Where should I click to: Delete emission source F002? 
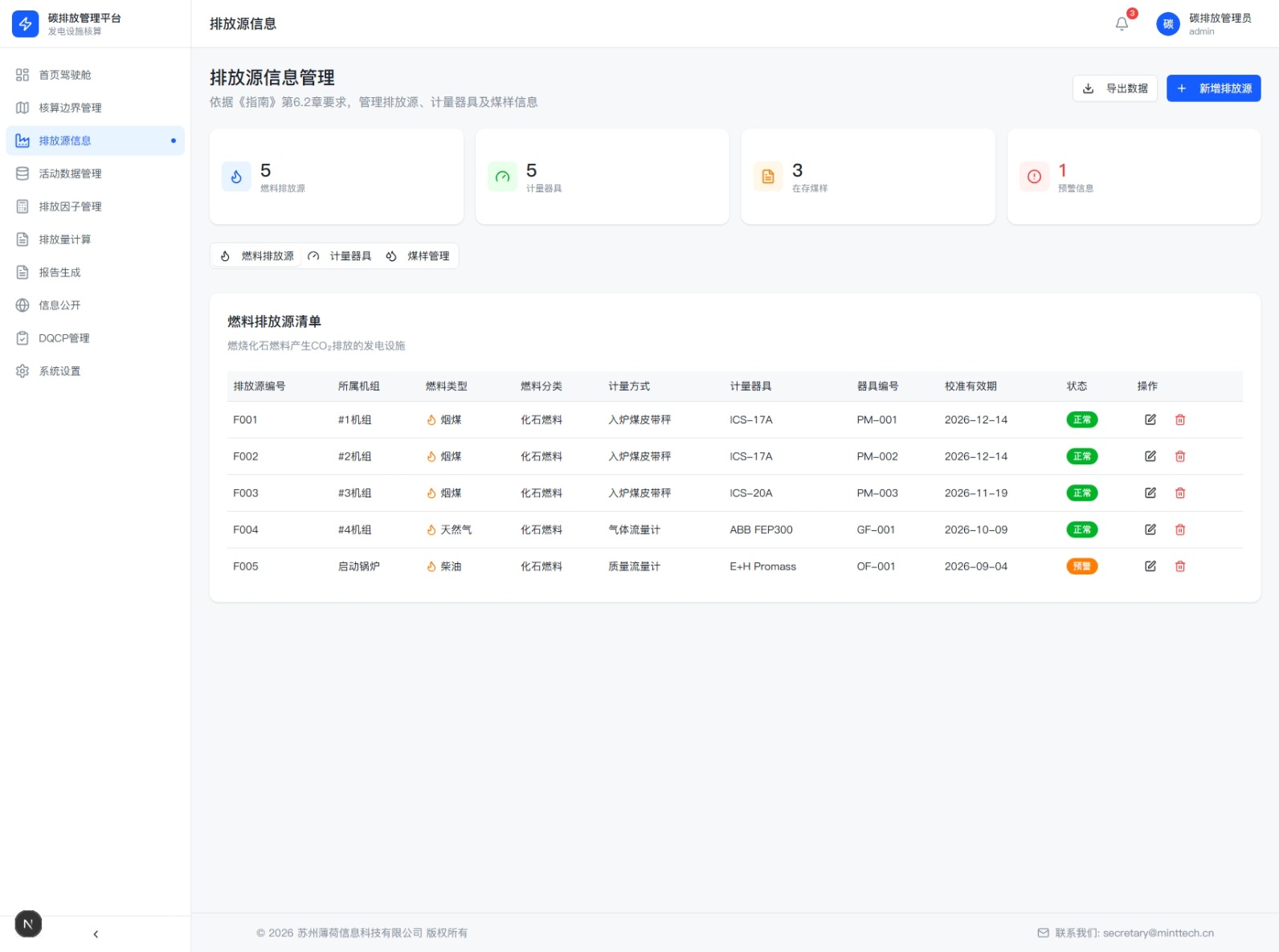tap(1179, 456)
